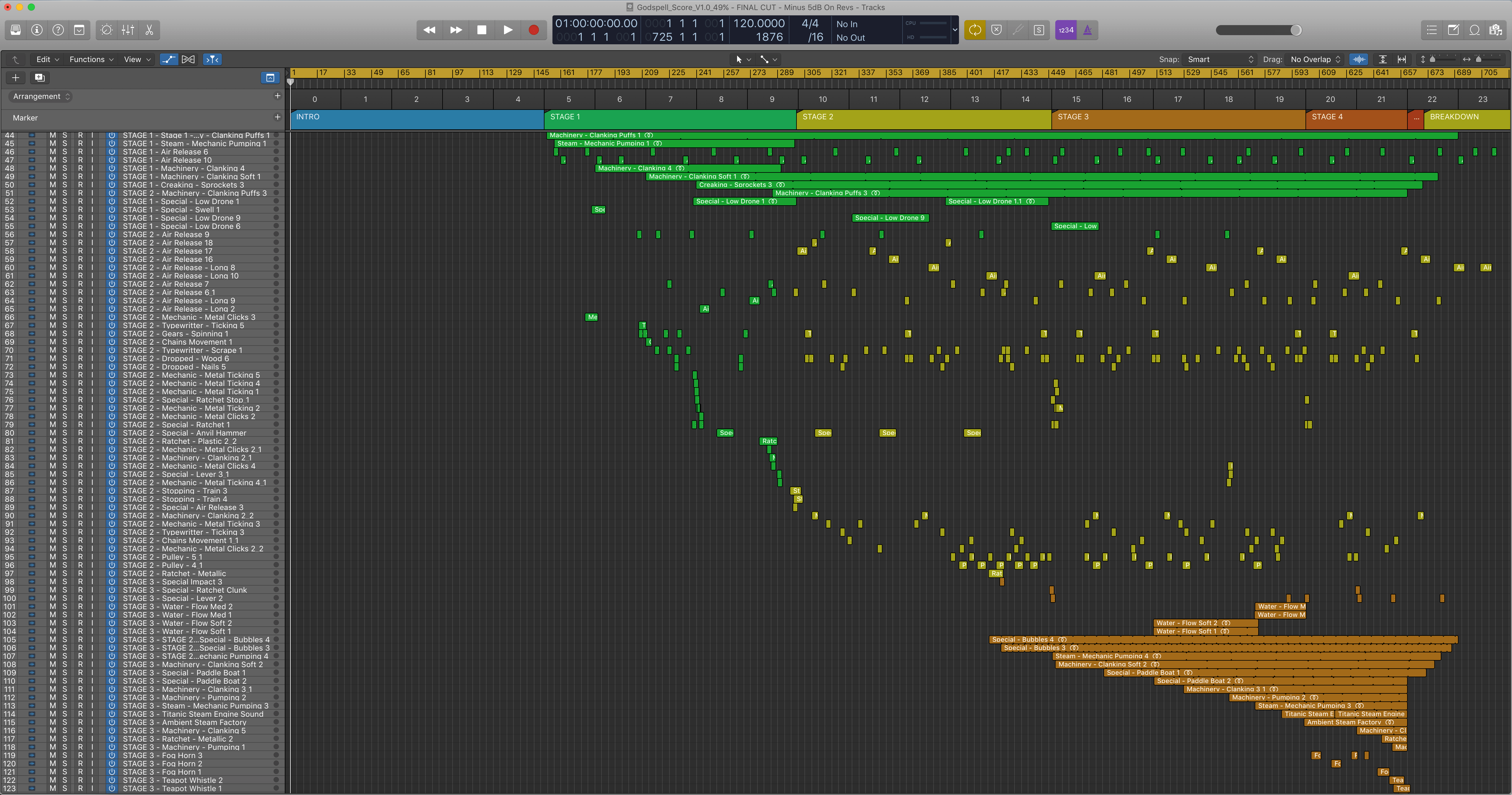Open the Pointer tool menu
The image size is (1512, 795).
click(742, 59)
